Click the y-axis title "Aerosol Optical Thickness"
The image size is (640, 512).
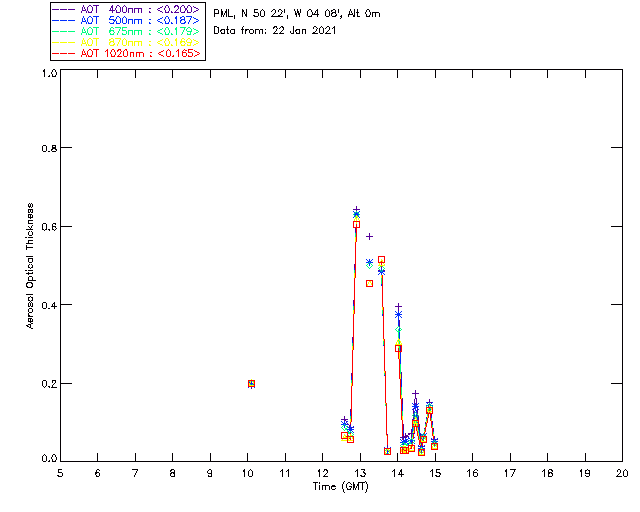click(x=29, y=266)
